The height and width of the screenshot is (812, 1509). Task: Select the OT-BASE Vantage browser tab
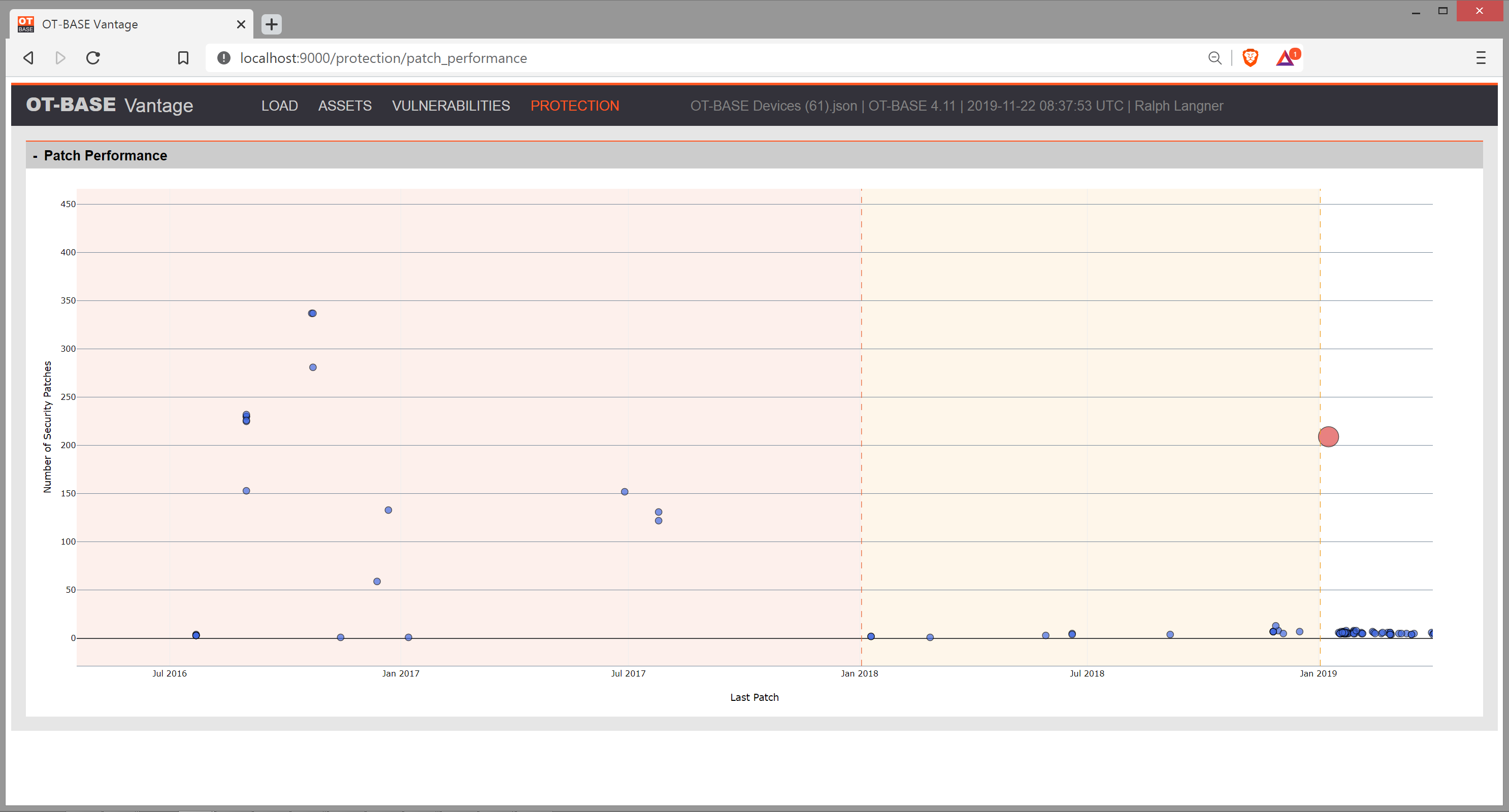pyautogui.click(x=132, y=24)
